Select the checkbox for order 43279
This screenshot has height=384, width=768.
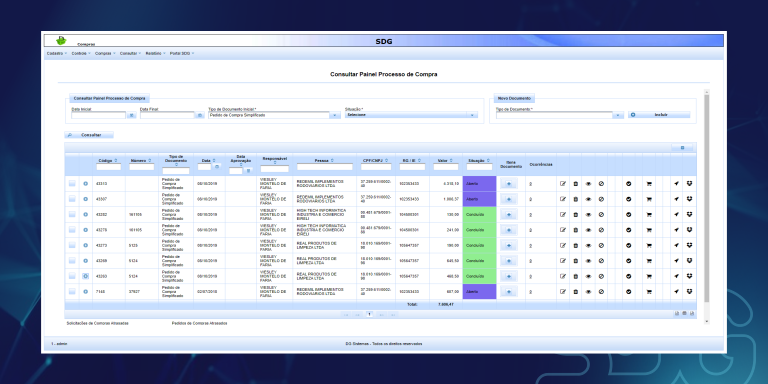coord(72,230)
